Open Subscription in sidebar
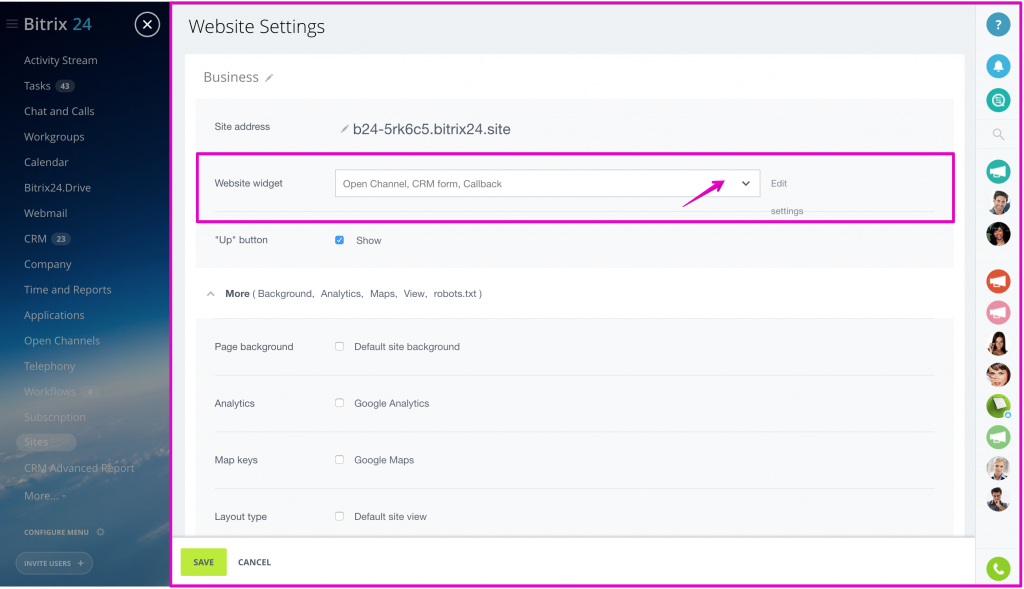Screen dimensions: 1024x589 tap(55, 417)
